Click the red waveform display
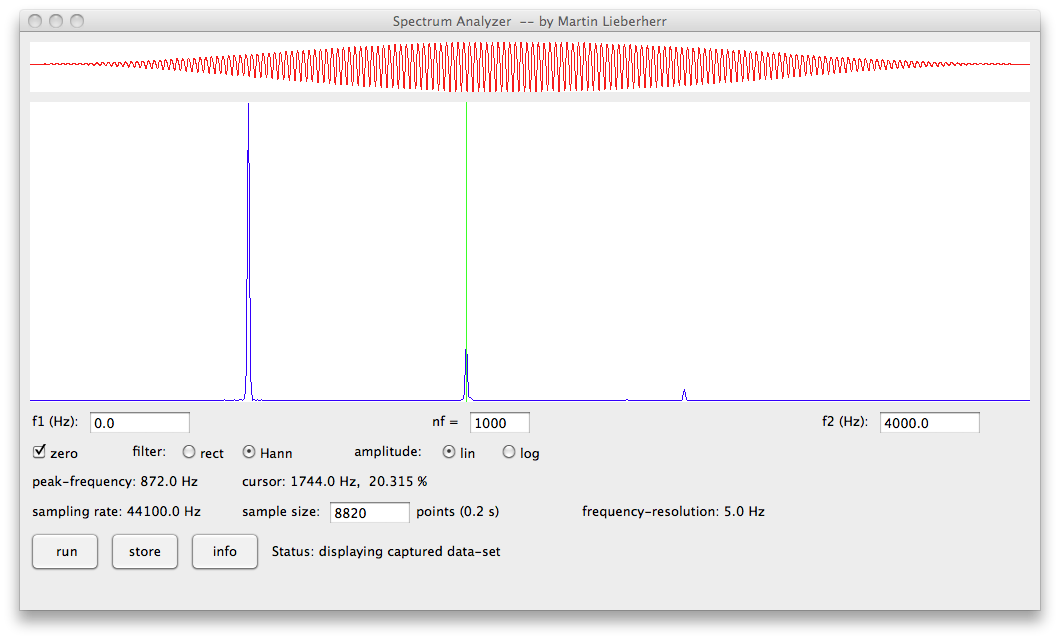The image size is (1060, 640). (x=529, y=66)
